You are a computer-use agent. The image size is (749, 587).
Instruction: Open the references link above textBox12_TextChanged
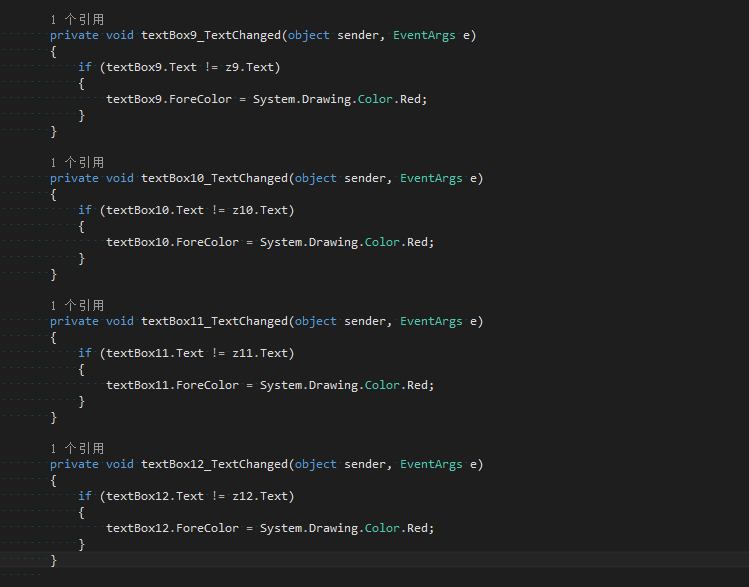(77, 448)
